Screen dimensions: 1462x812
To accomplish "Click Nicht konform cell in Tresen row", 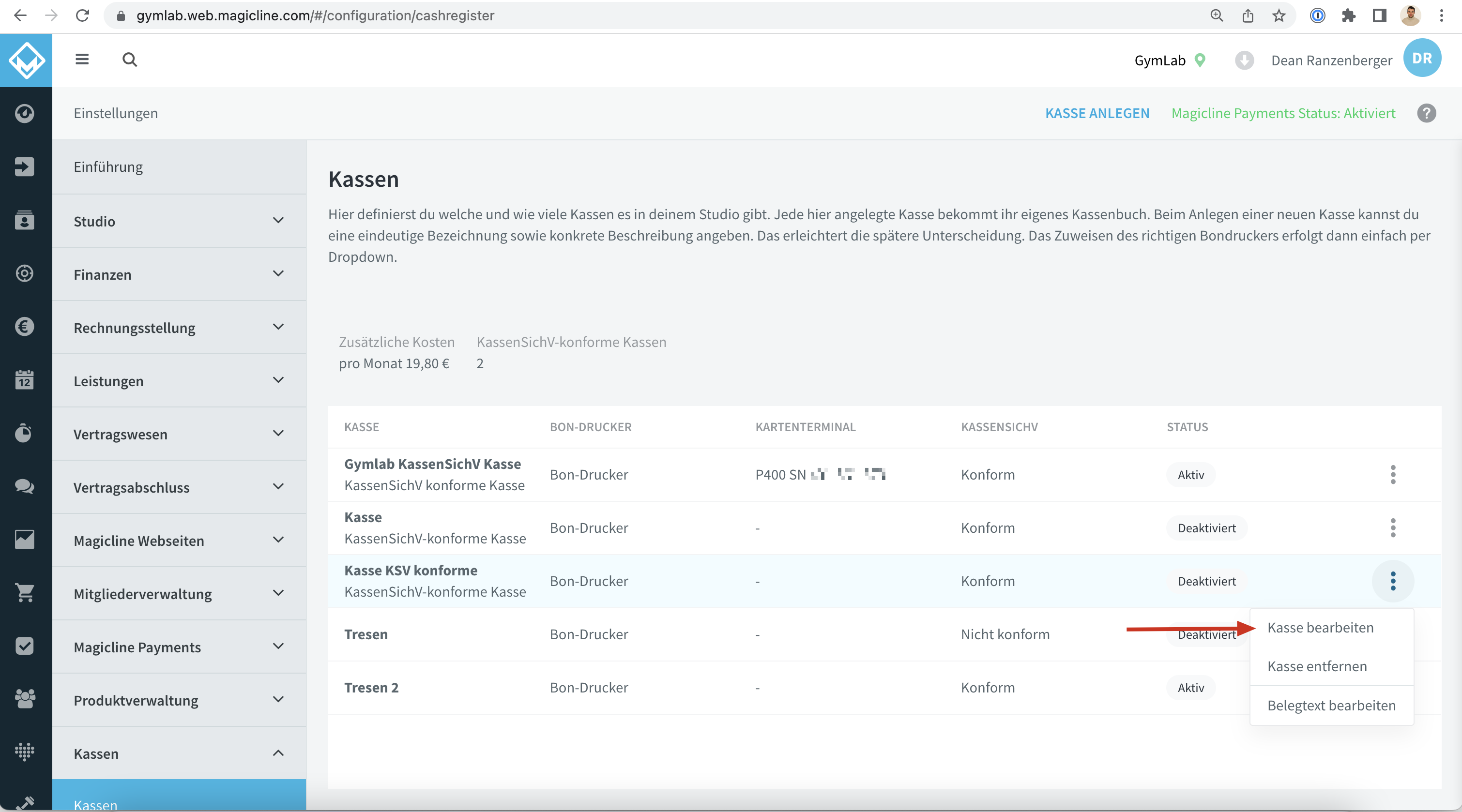I will click(x=1005, y=634).
